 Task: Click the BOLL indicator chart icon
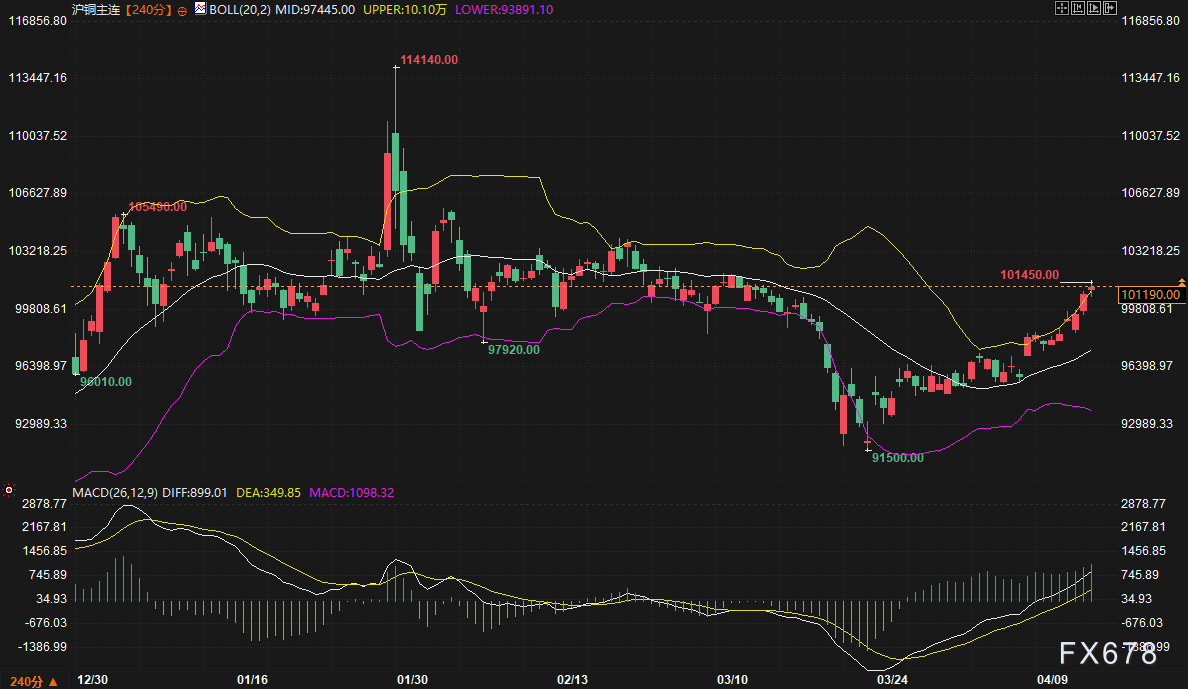click(x=200, y=9)
